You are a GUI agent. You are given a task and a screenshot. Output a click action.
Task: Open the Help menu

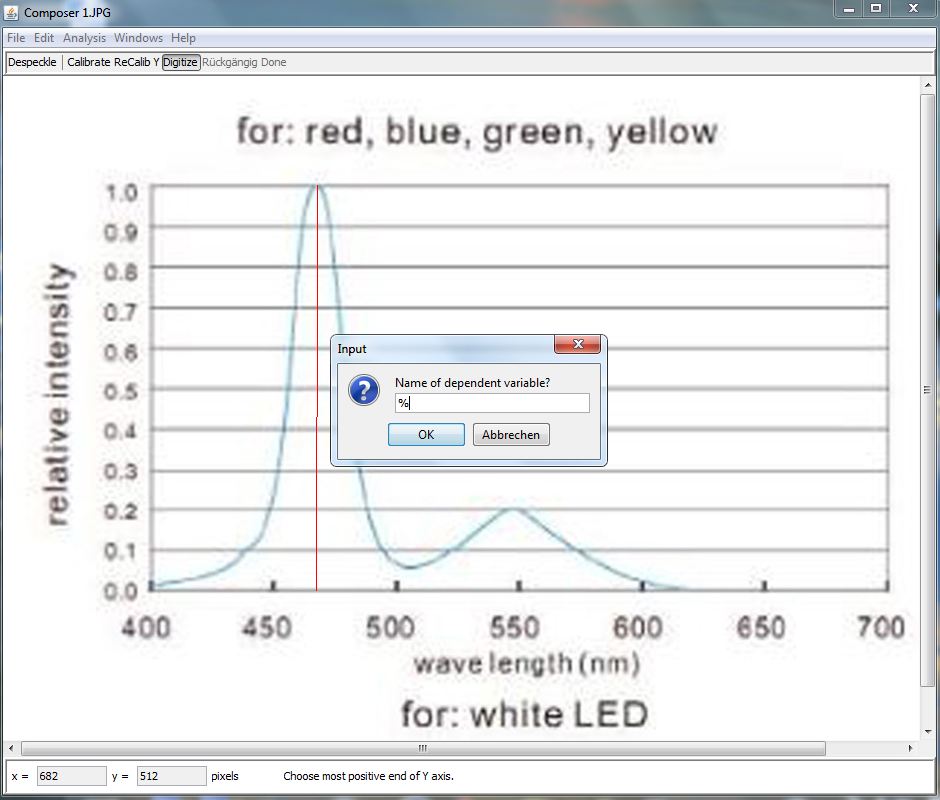tap(183, 38)
